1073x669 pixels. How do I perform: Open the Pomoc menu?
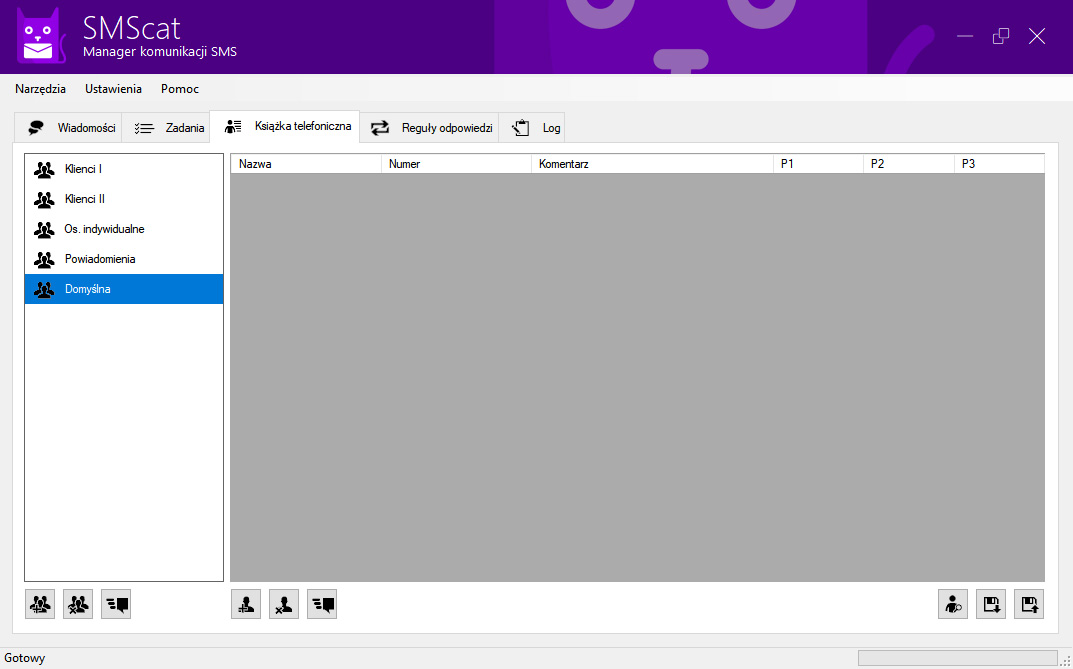point(180,89)
